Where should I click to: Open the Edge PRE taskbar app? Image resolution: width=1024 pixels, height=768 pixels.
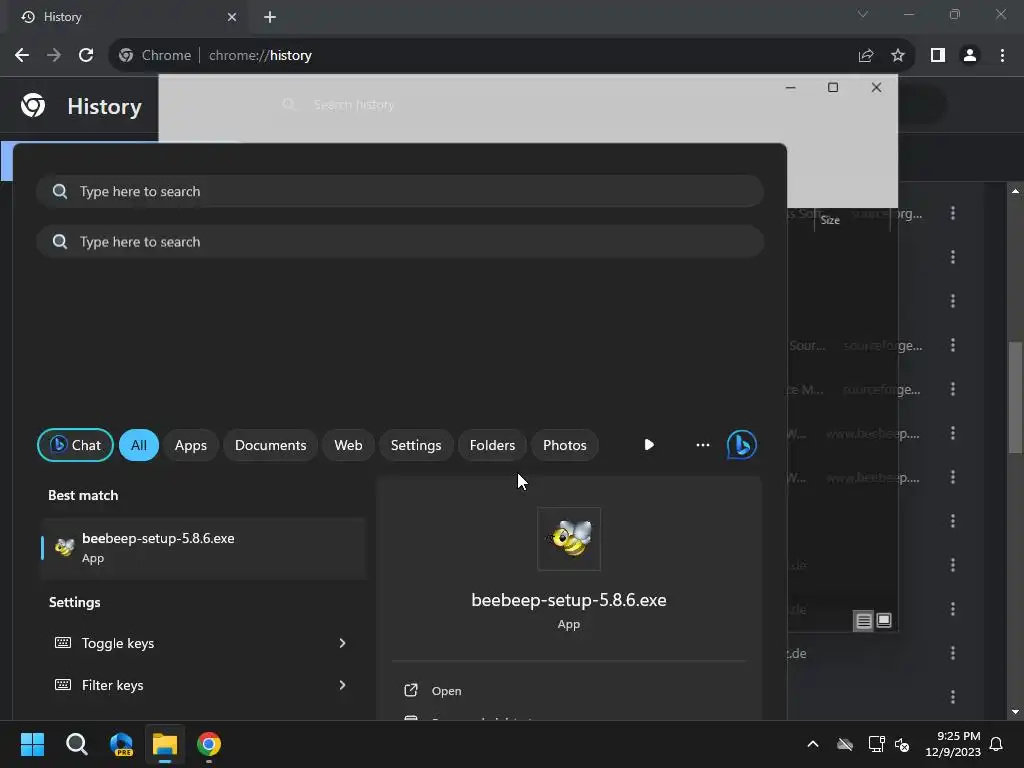click(121, 744)
